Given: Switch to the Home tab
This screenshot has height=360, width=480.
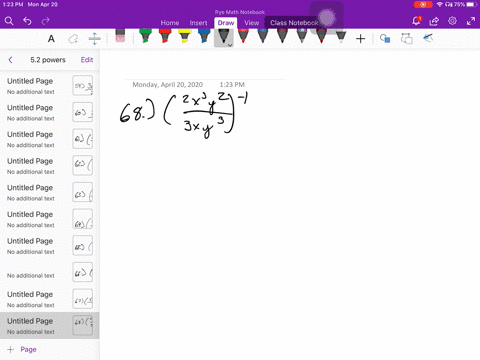Looking at the screenshot, I should tap(170, 23).
